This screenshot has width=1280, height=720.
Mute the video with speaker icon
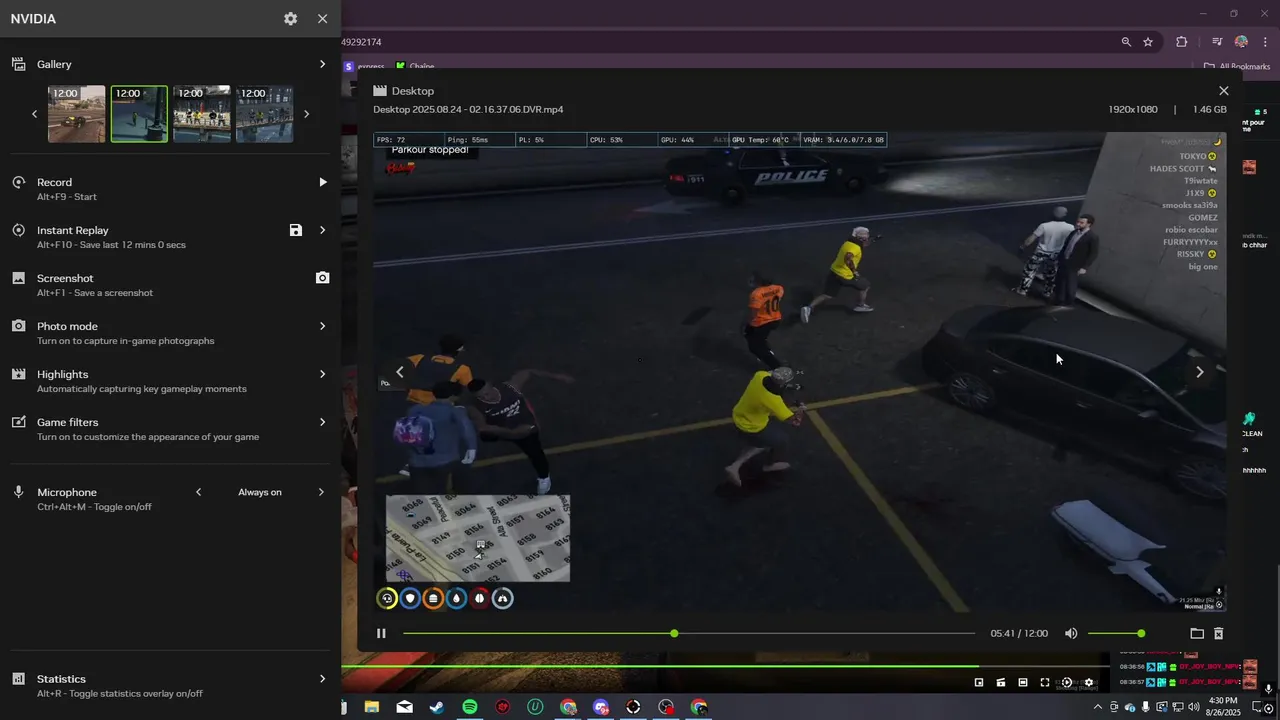(x=1071, y=633)
